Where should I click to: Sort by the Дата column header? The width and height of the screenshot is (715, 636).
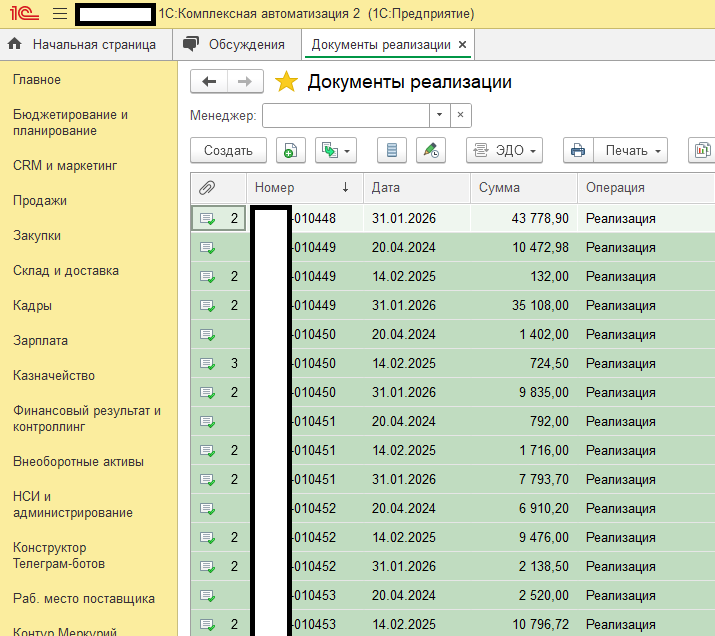tap(417, 188)
